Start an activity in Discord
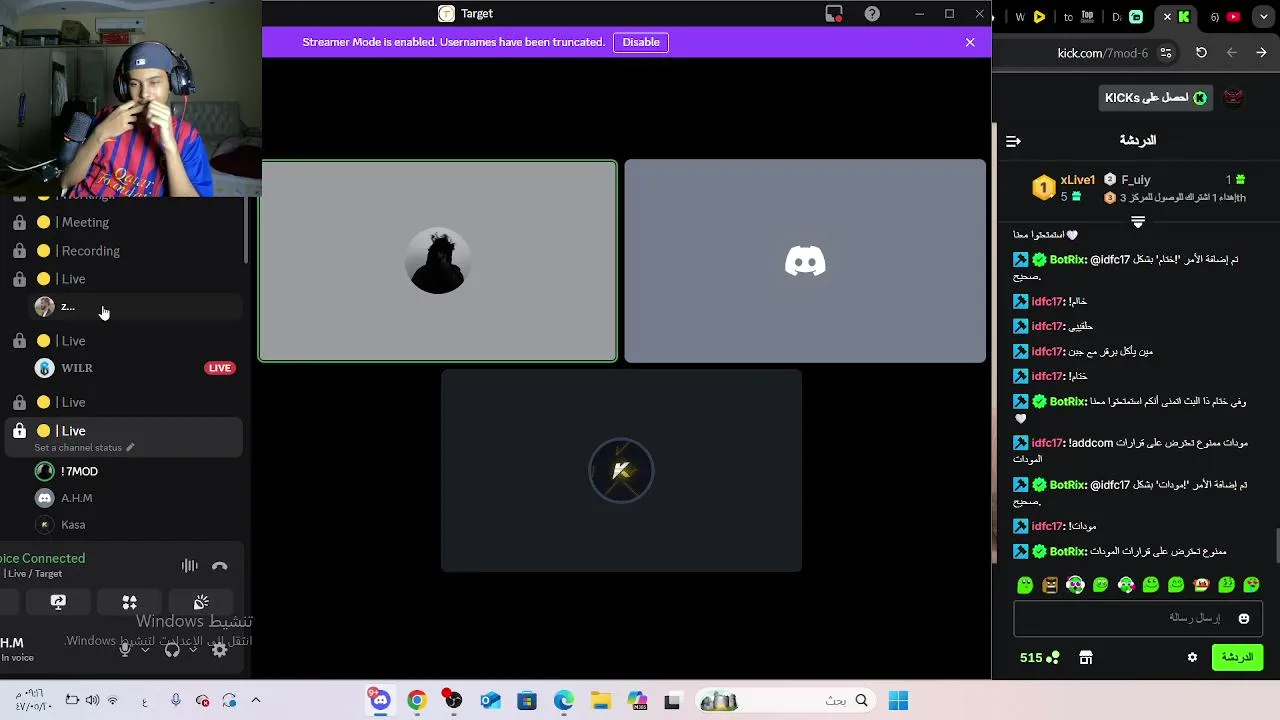Image resolution: width=1280 pixels, height=720 pixels. pyautogui.click(x=130, y=602)
